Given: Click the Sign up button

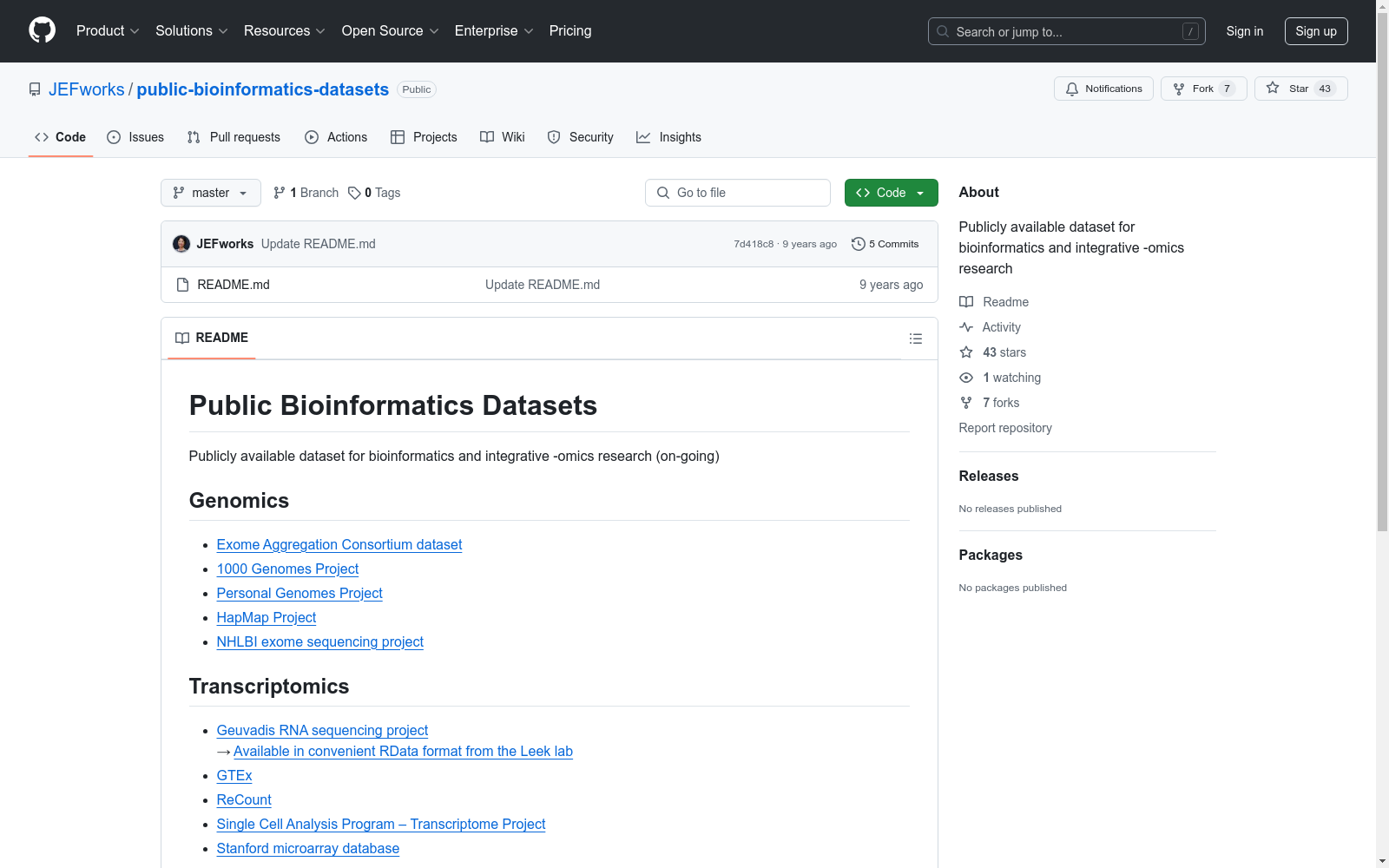Looking at the screenshot, I should point(1316,31).
